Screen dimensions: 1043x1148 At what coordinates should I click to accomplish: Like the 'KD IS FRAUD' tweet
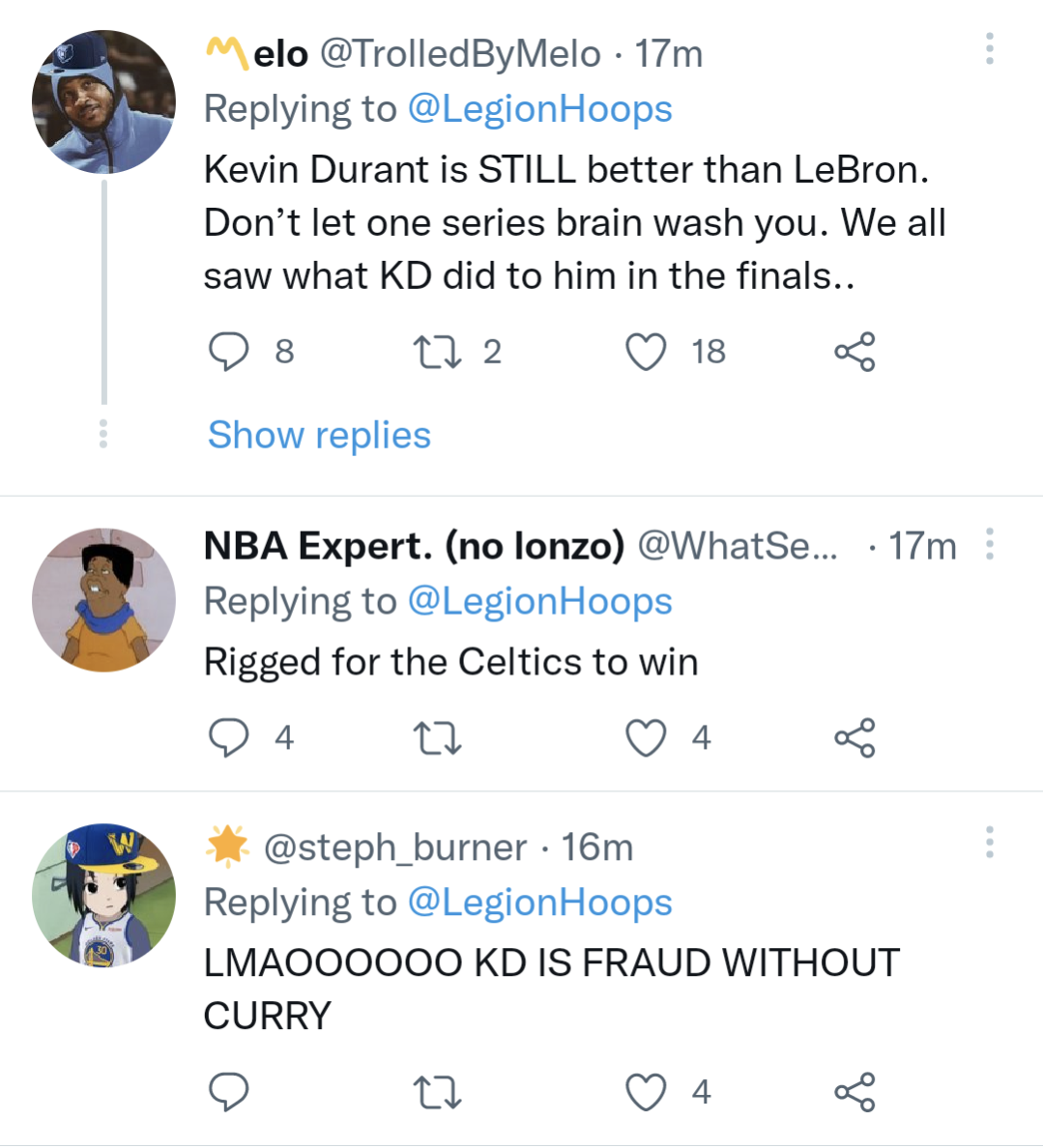click(646, 1092)
